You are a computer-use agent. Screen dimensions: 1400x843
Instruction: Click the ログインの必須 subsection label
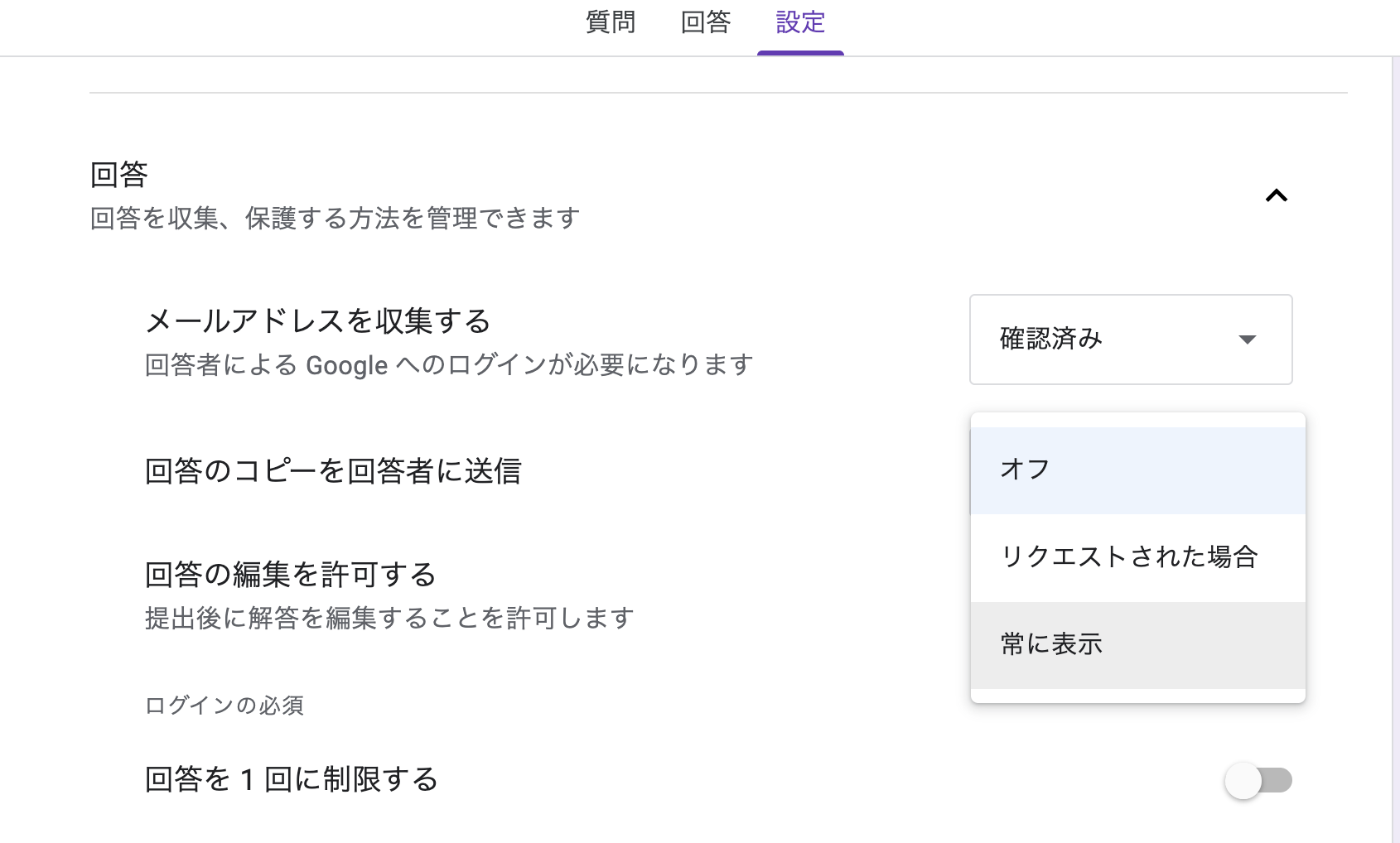(x=224, y=706)
